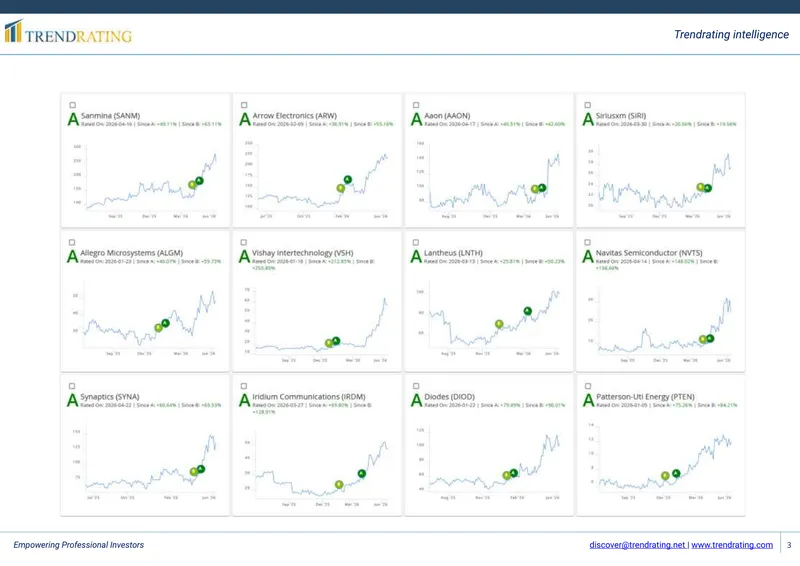Click light green B marker on Arrow Electronics chart
The width and height of the screenshot is (800, 566).
pos(341,188)
